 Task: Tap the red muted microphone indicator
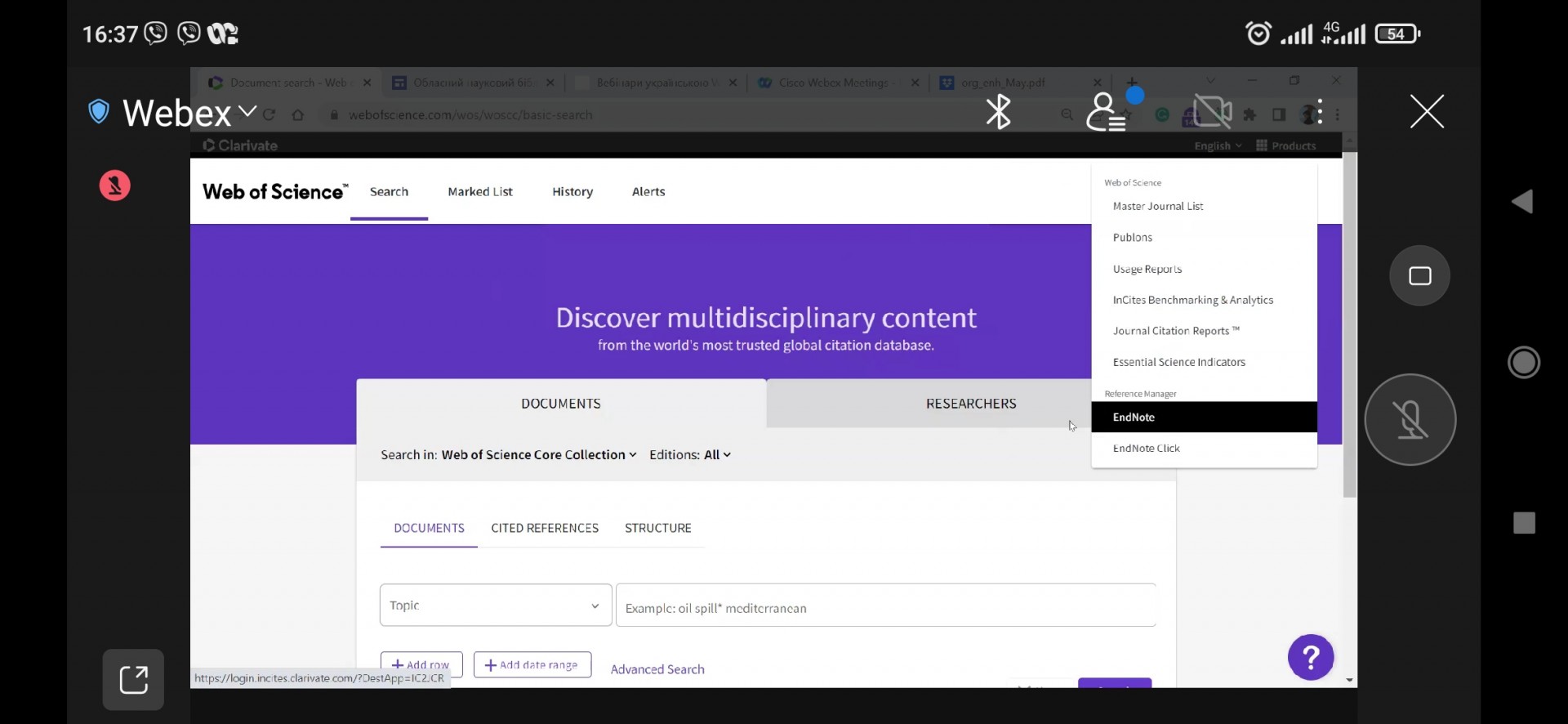point(115,185)
